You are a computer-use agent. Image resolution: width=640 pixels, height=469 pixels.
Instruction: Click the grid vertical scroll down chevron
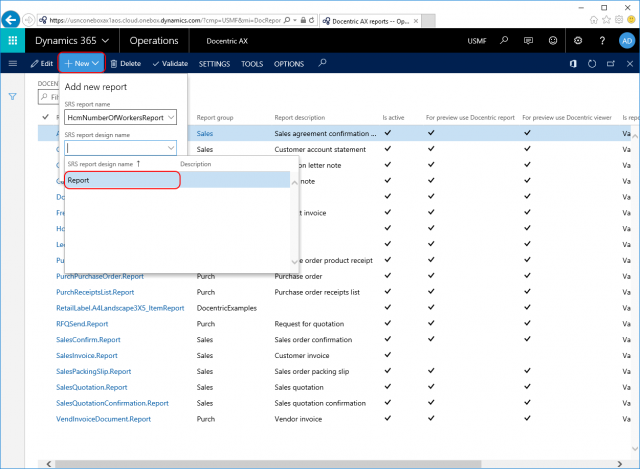coord(635,449)
